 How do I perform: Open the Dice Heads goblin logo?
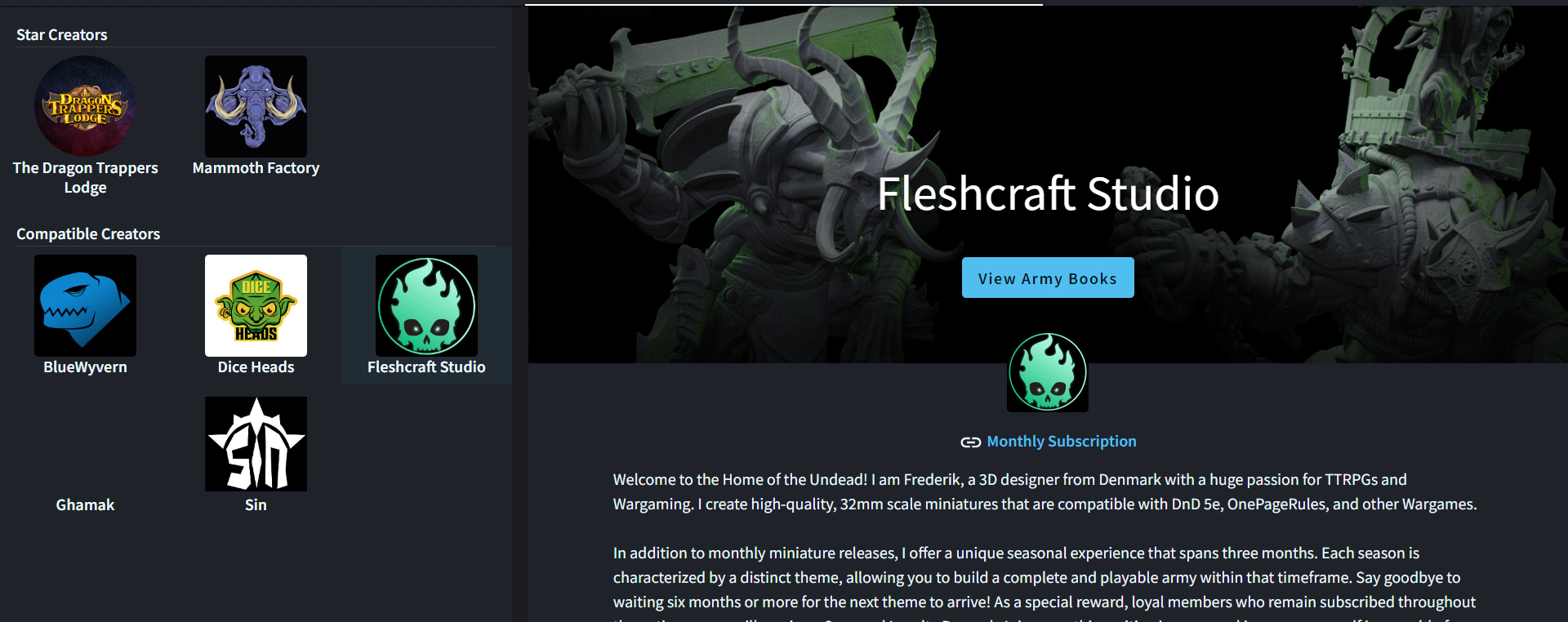click(256, 305)
